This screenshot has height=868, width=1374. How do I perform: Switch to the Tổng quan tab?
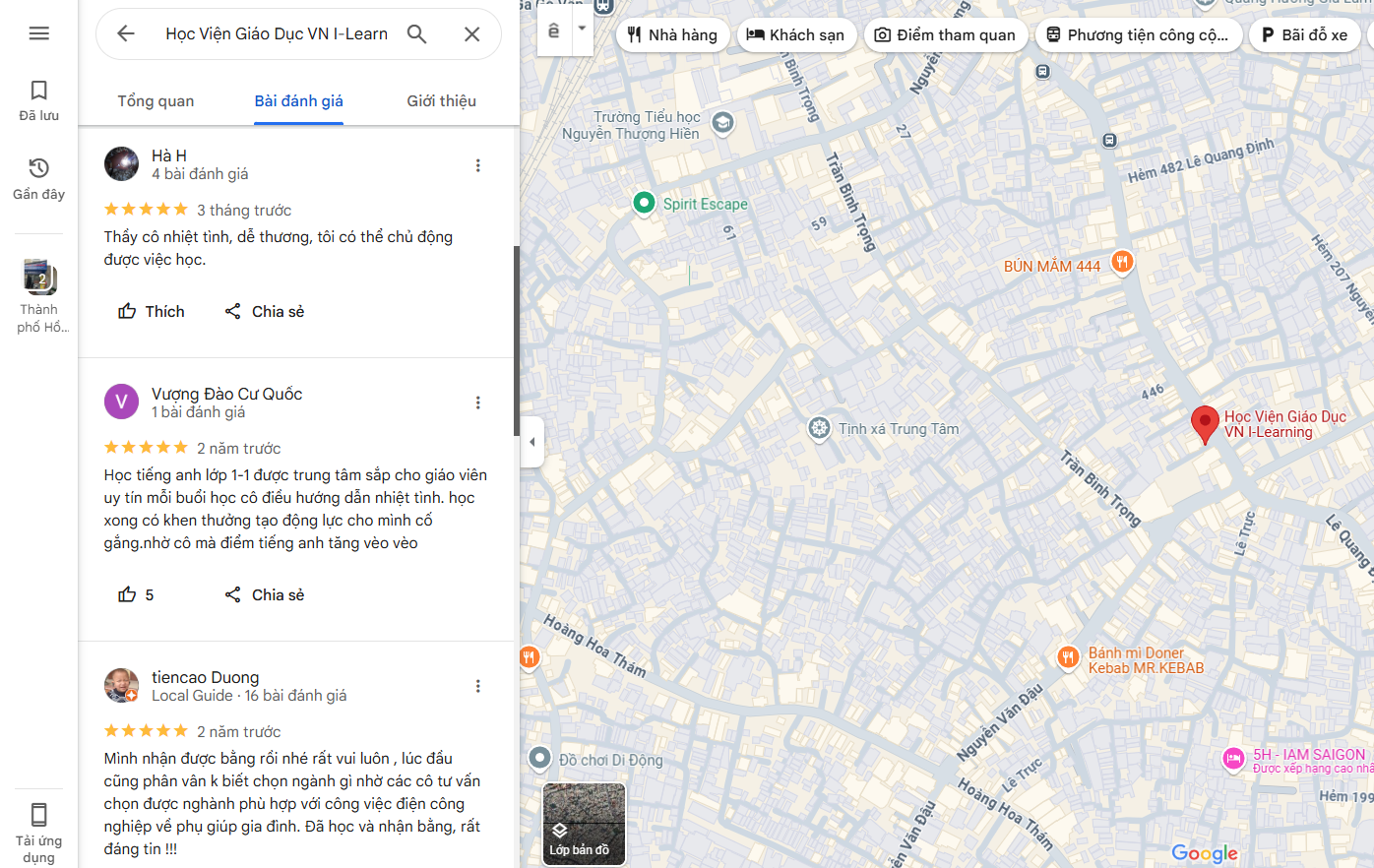156,101
